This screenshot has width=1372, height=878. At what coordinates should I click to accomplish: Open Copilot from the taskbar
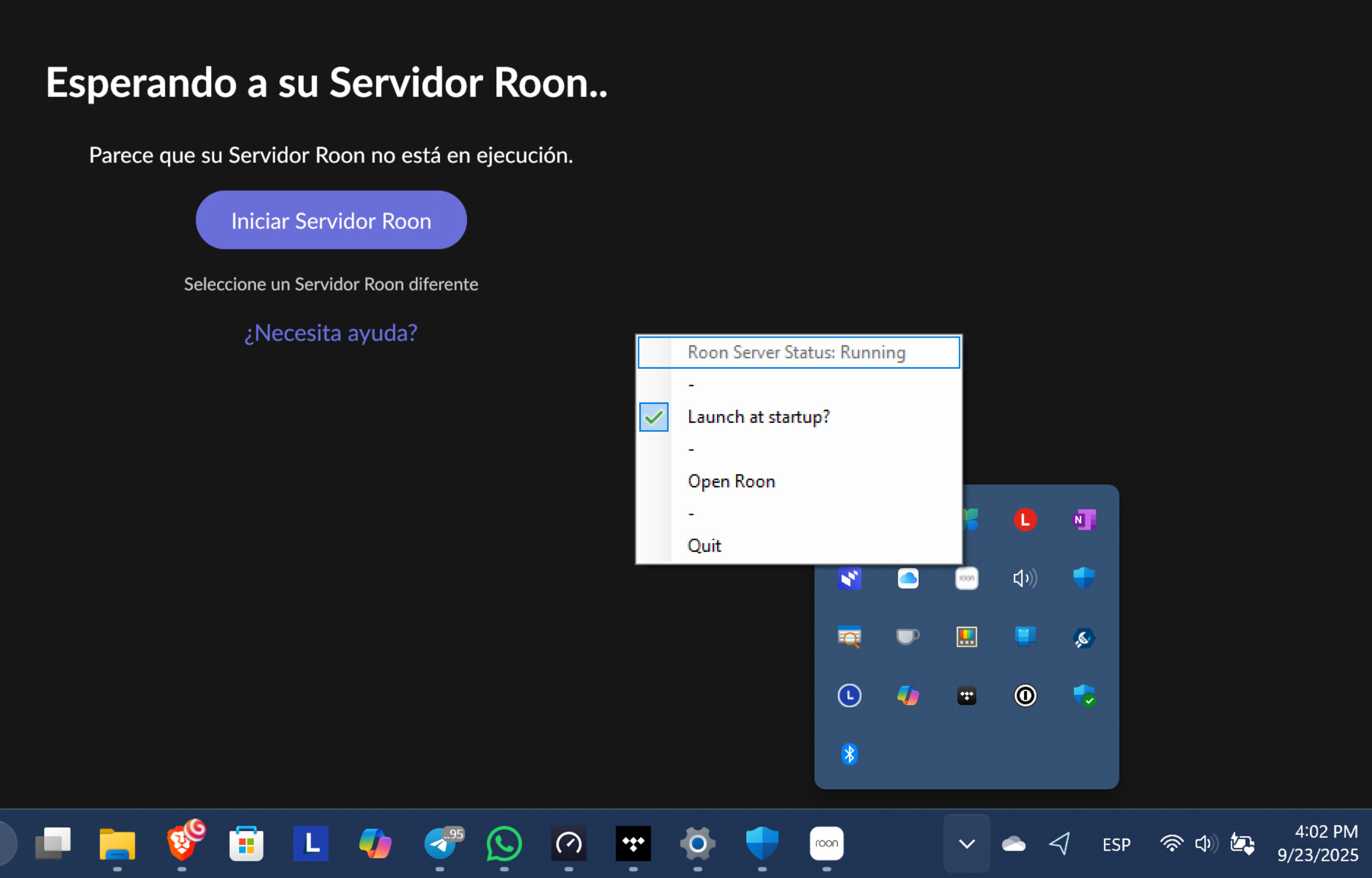[x=375, y=843]
